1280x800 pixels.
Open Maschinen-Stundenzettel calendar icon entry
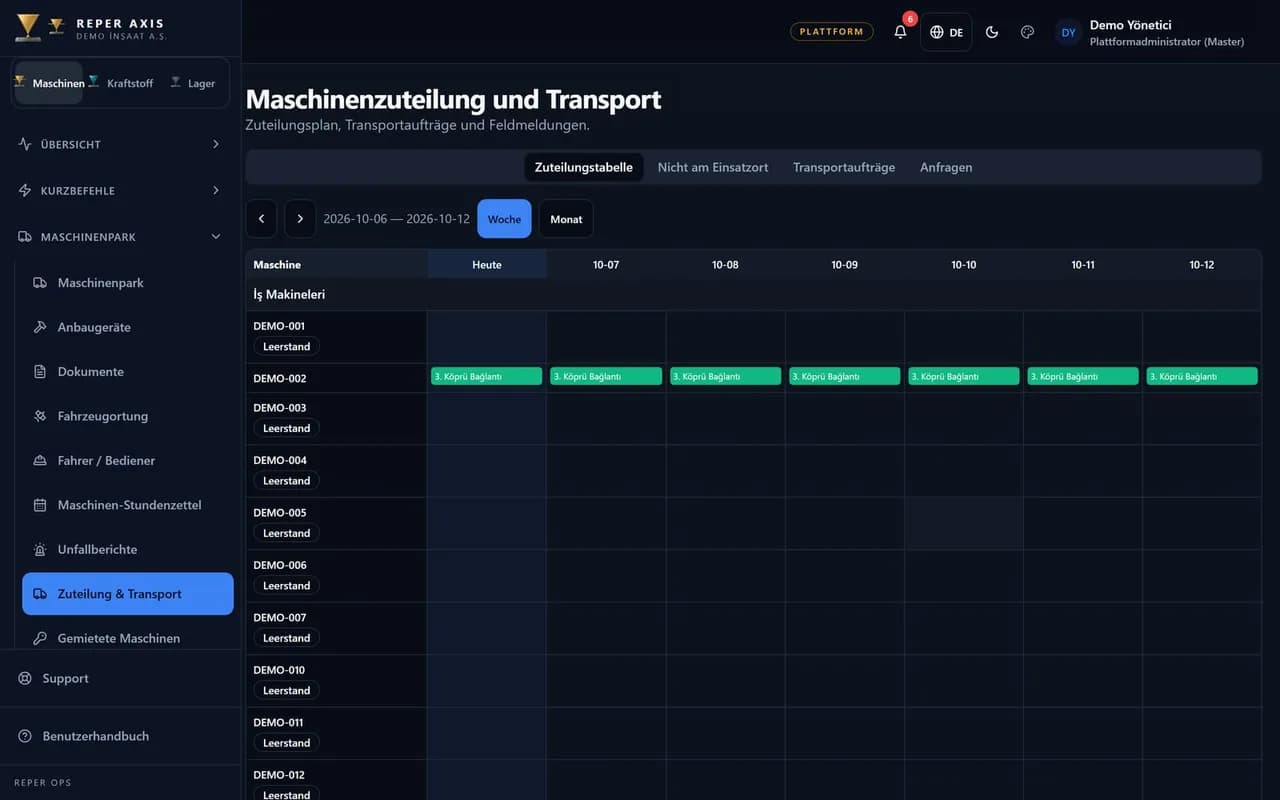[128, 505]
